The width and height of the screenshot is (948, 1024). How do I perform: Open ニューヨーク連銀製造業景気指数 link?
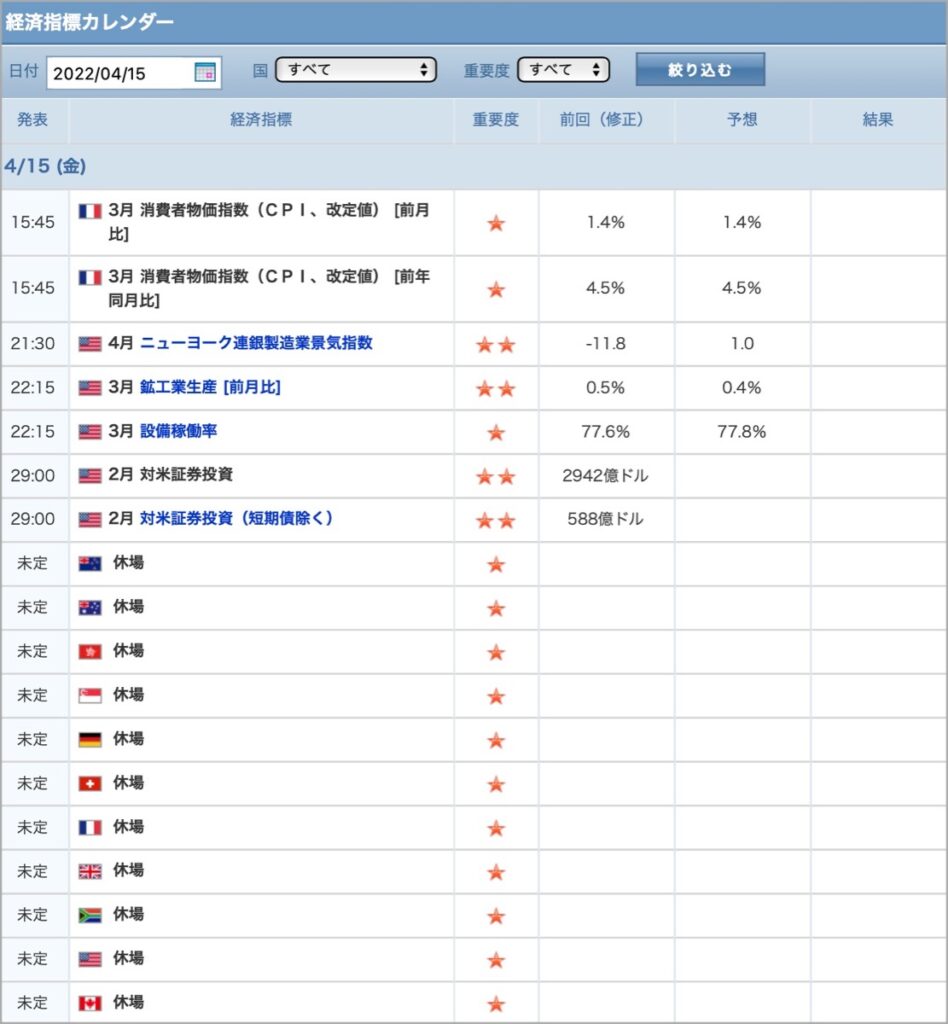click(x=256, y=343)
